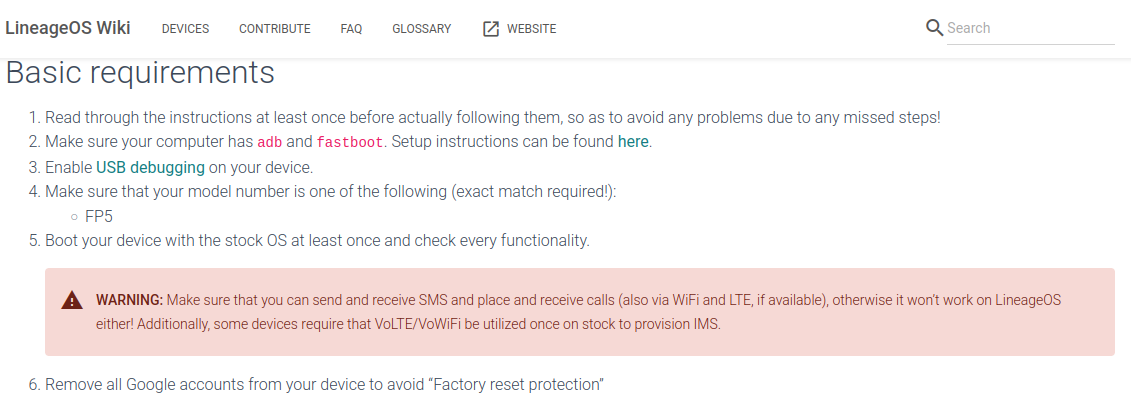
Task: Click the 'Remove all Google accounts' step
Action: point(325,384)
